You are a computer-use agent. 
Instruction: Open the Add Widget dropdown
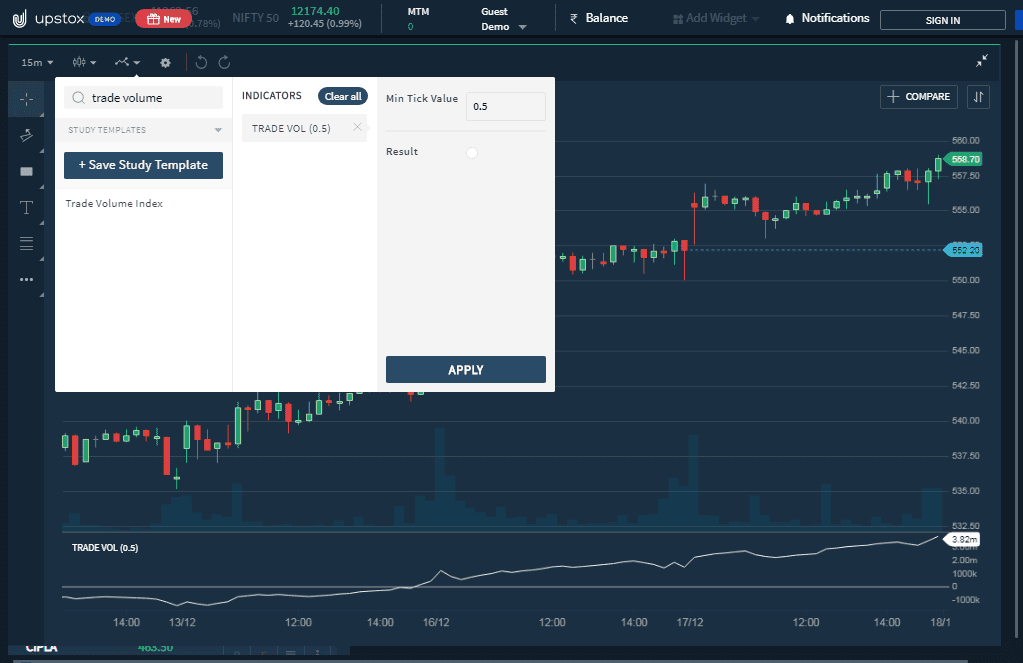pyautogui.click(x=716, y=18)
